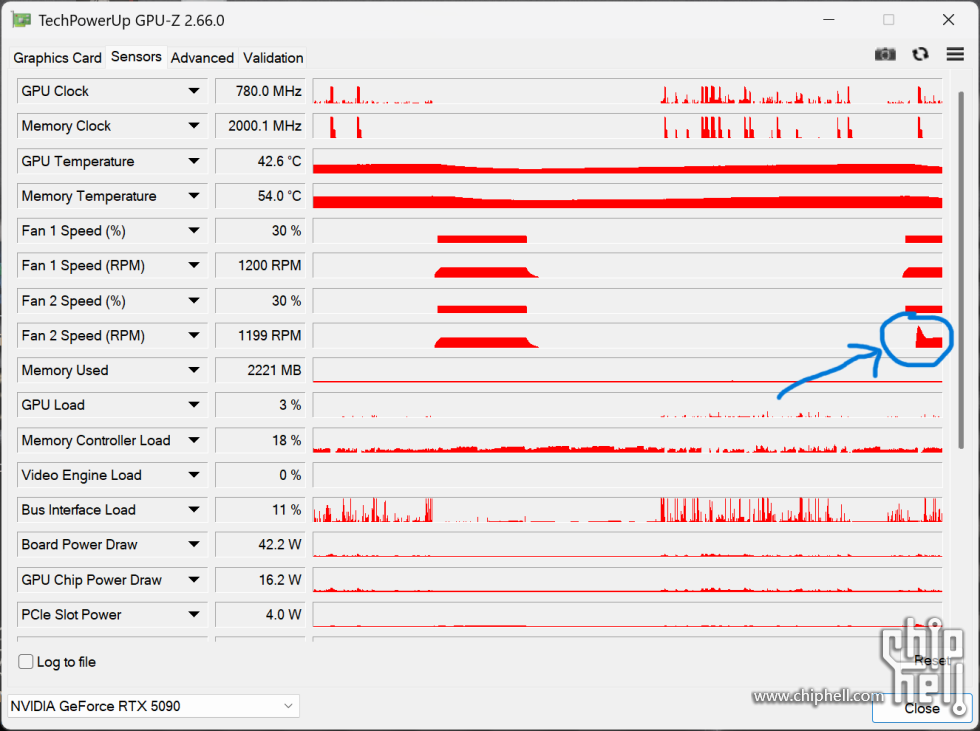Open the Board Power Draw dropdown
This screenshot has height=731, width=980.
[194, 545]
